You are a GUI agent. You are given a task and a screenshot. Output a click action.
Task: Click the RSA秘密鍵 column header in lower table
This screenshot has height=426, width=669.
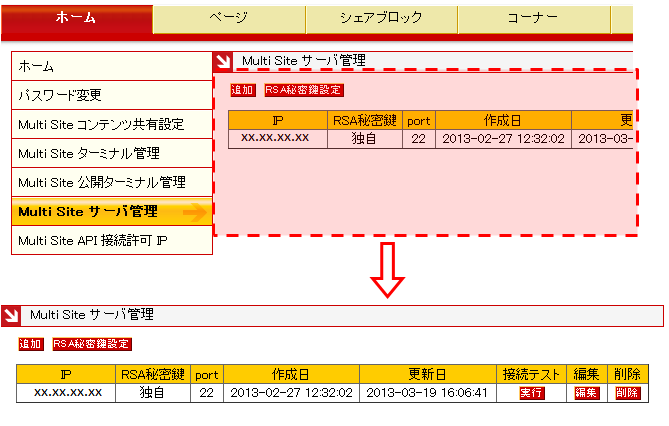tap(153, 374)
